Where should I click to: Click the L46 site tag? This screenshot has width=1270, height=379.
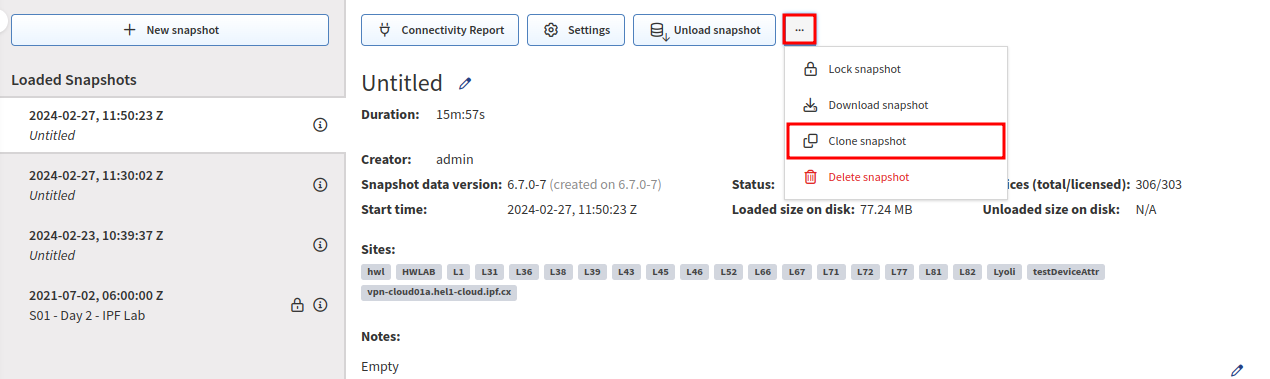click(x=694, y=272)
